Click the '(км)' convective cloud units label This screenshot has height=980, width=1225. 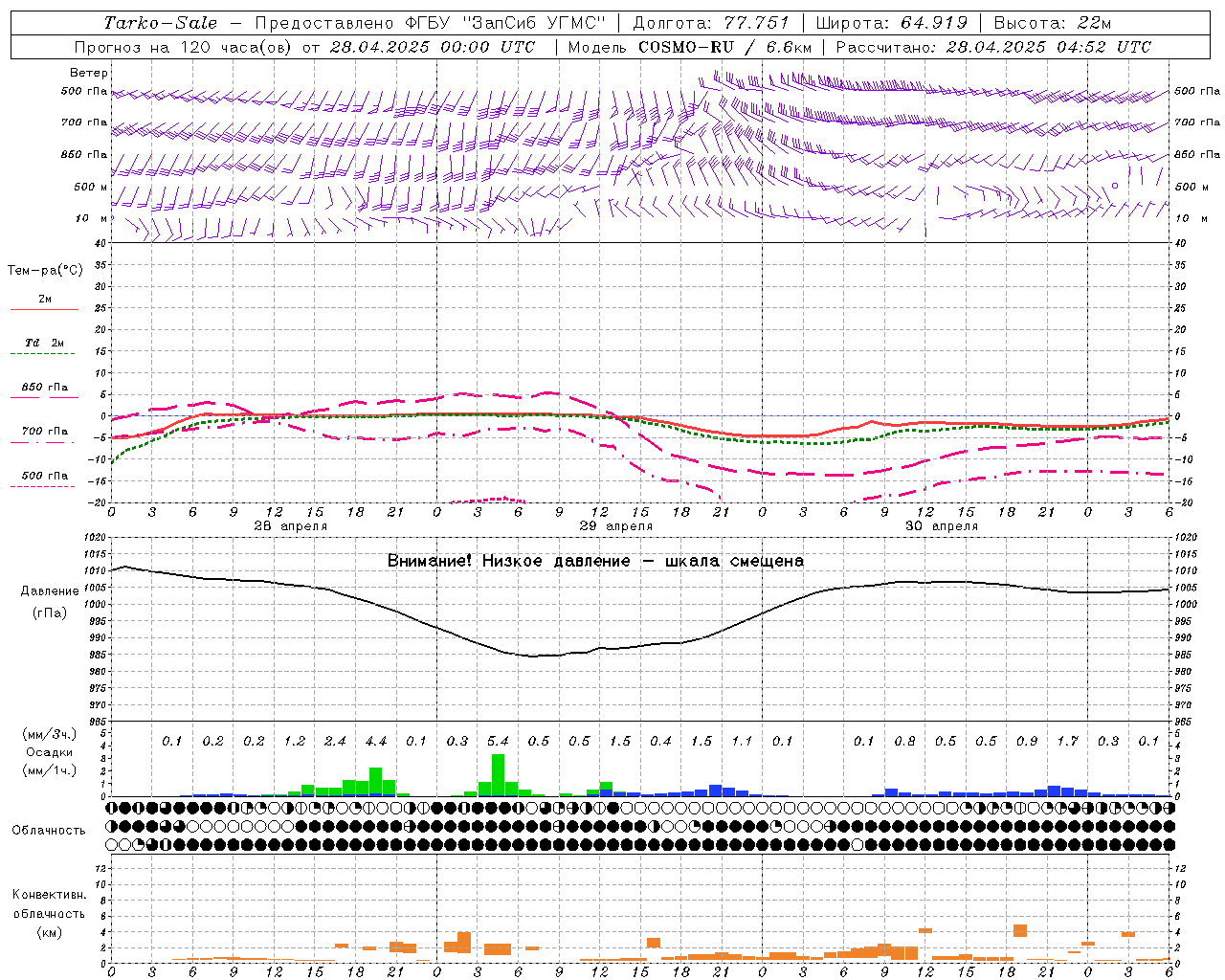(x=49, y=932)
